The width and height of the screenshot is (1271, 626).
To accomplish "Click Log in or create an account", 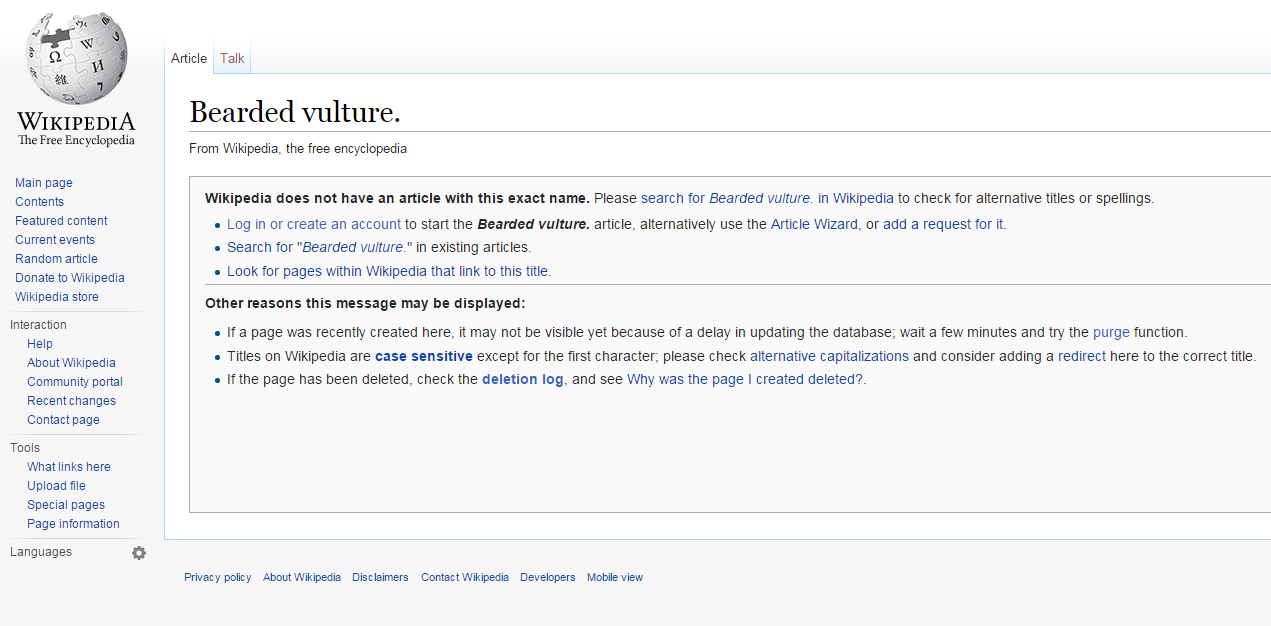I will point(314,224).
